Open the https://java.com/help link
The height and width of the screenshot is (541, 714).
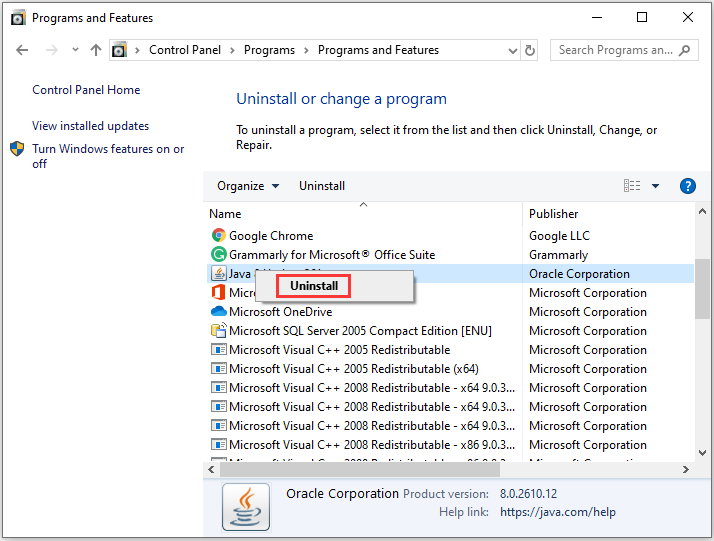click(x=558, y=512)
